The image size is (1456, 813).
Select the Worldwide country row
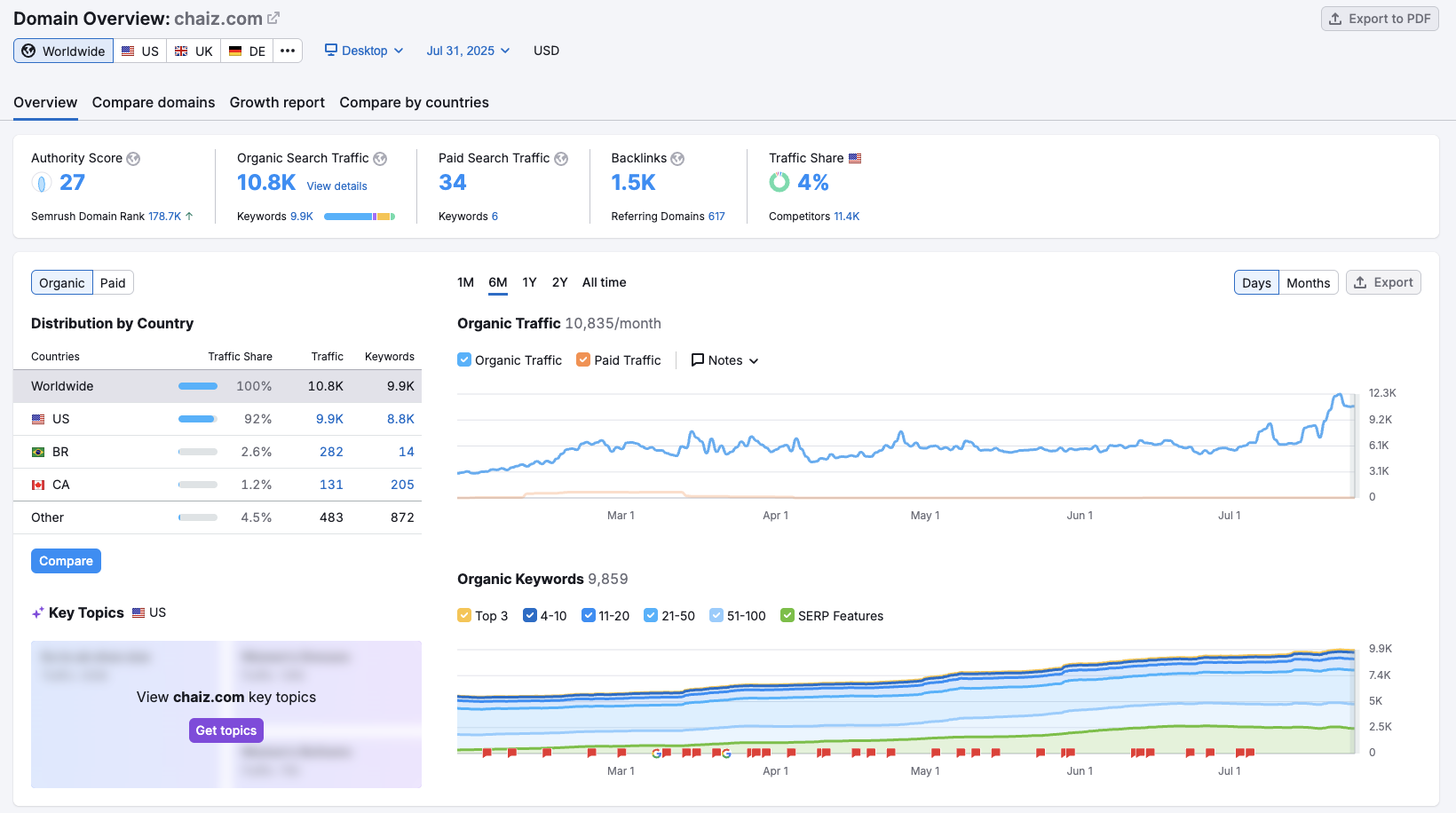(x=218, y=386)
